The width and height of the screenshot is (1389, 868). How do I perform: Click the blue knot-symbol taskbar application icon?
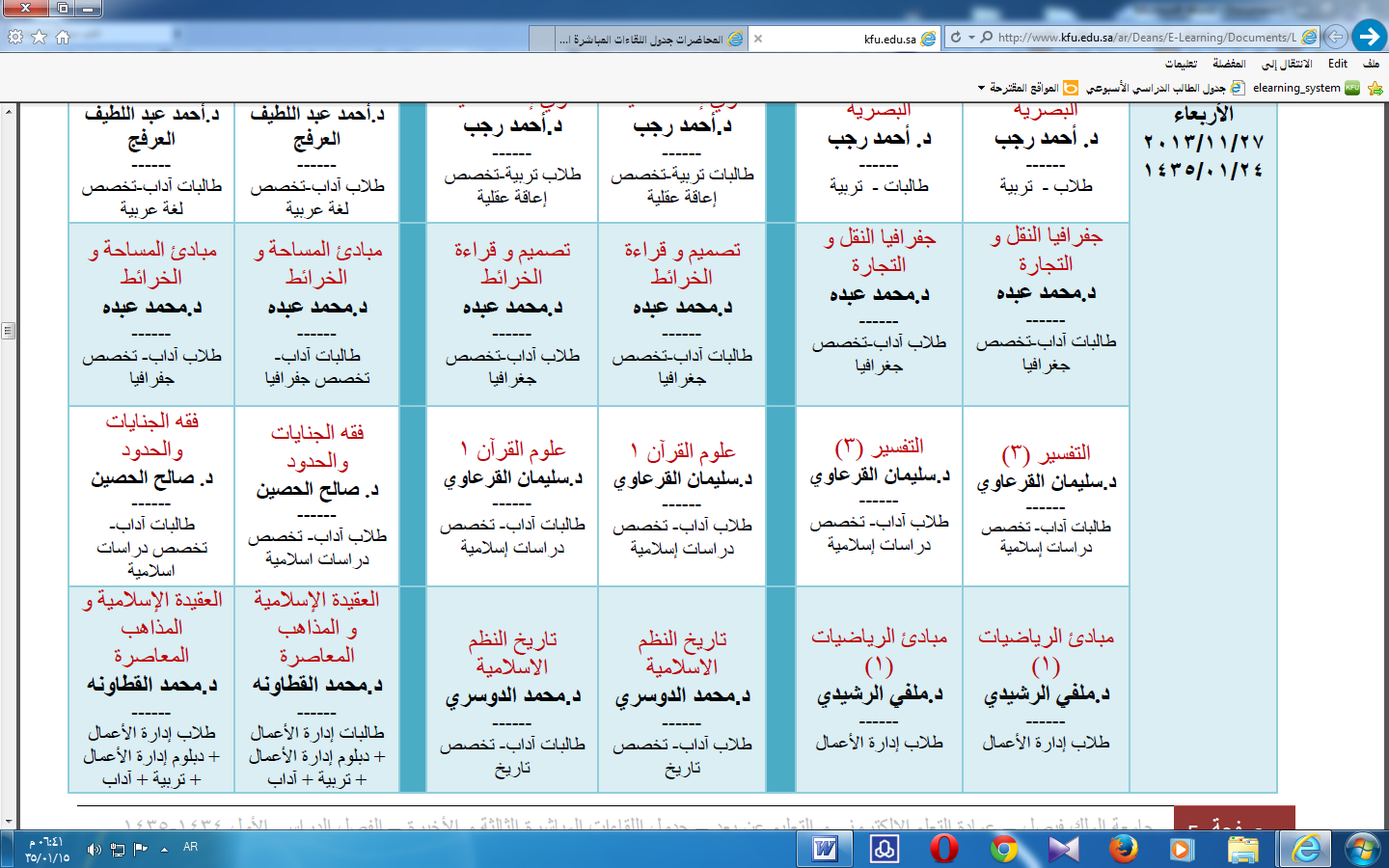pyautogui.click(x=885, y=849)
